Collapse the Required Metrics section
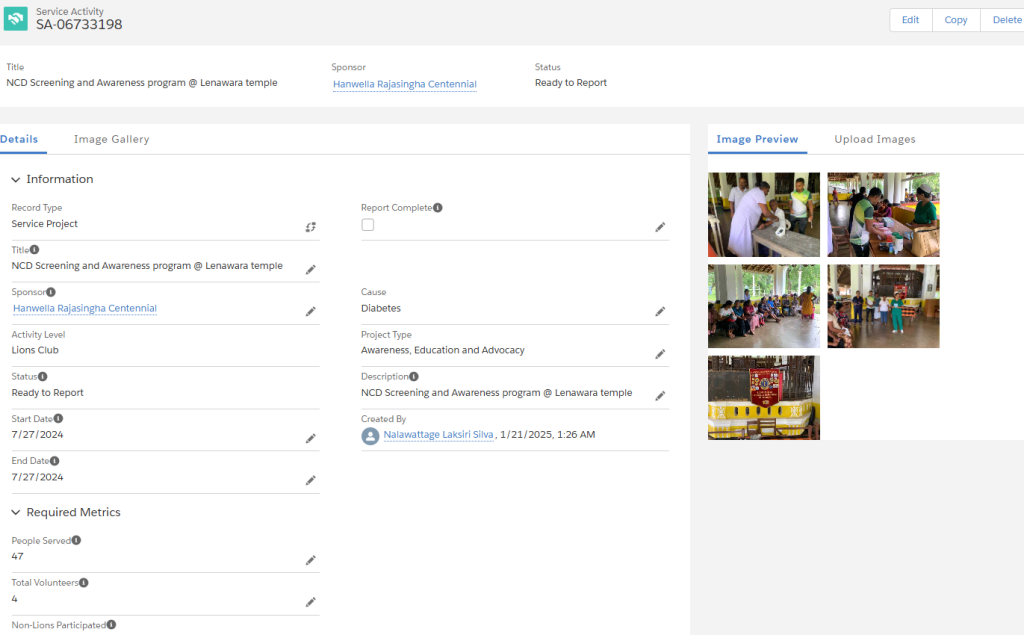 point(16,513)
